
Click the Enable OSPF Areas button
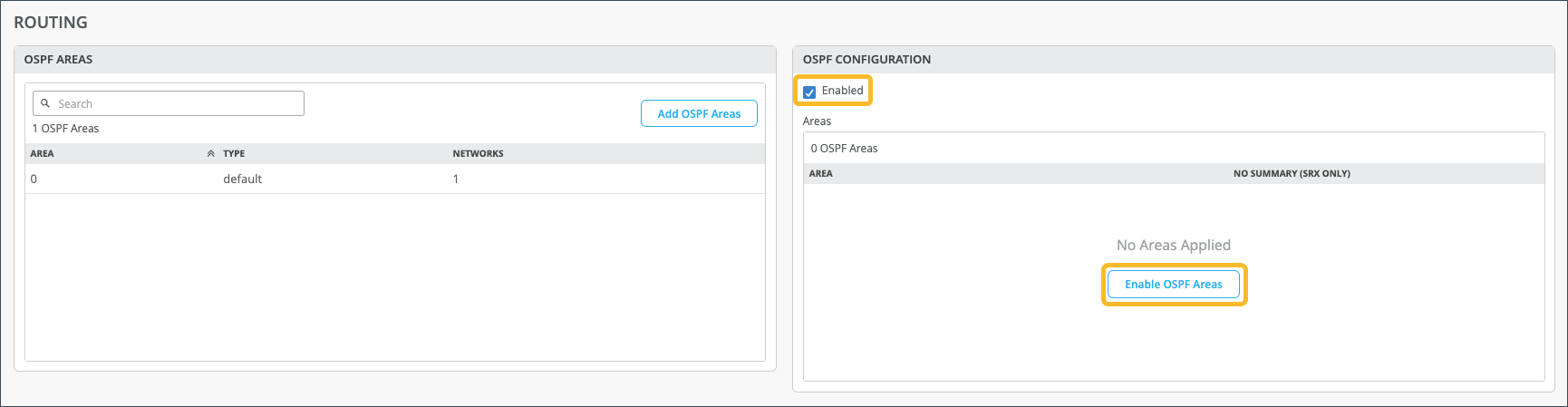click(x=1173, y=285)
